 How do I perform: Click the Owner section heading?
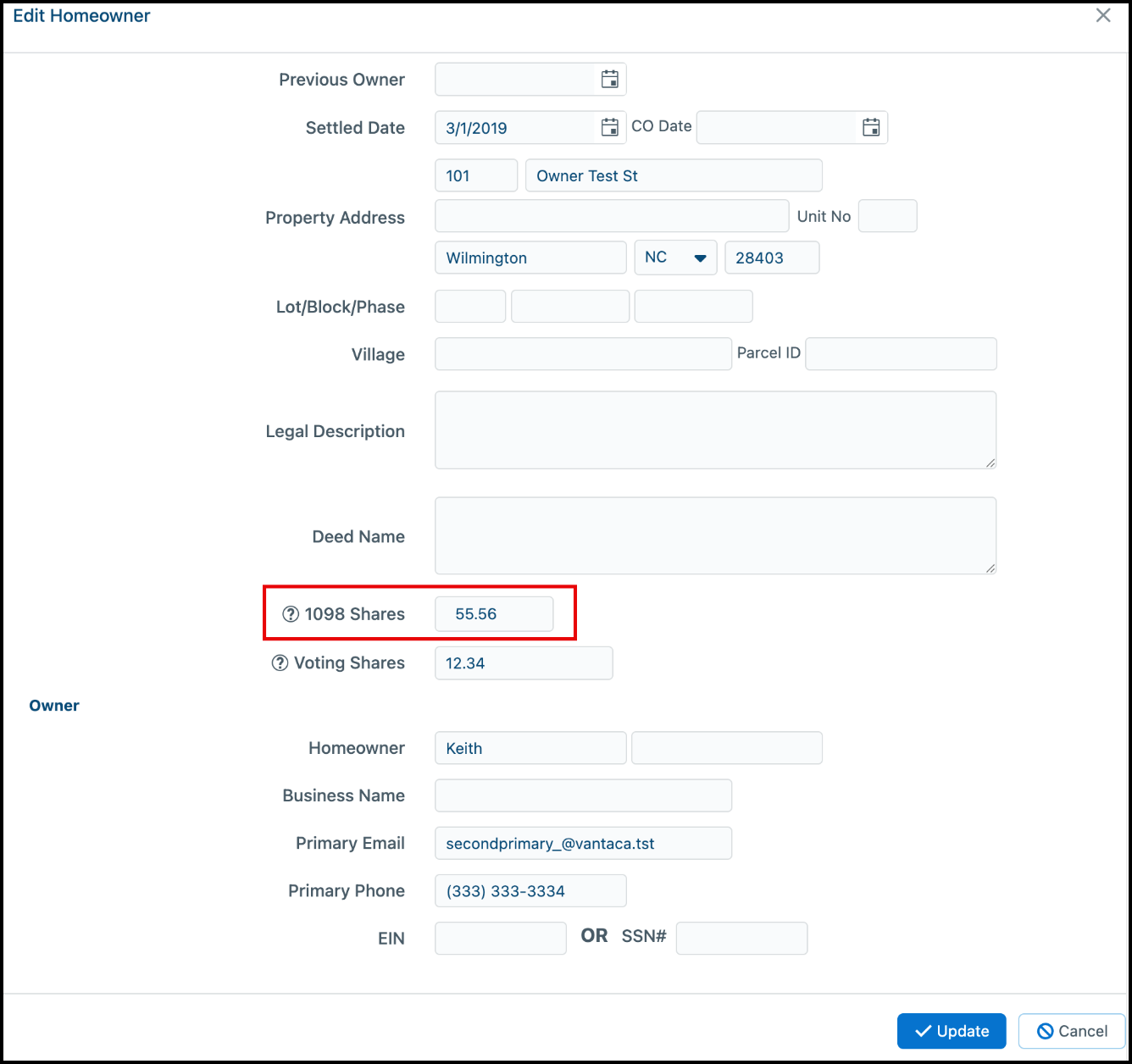(54, 705)
